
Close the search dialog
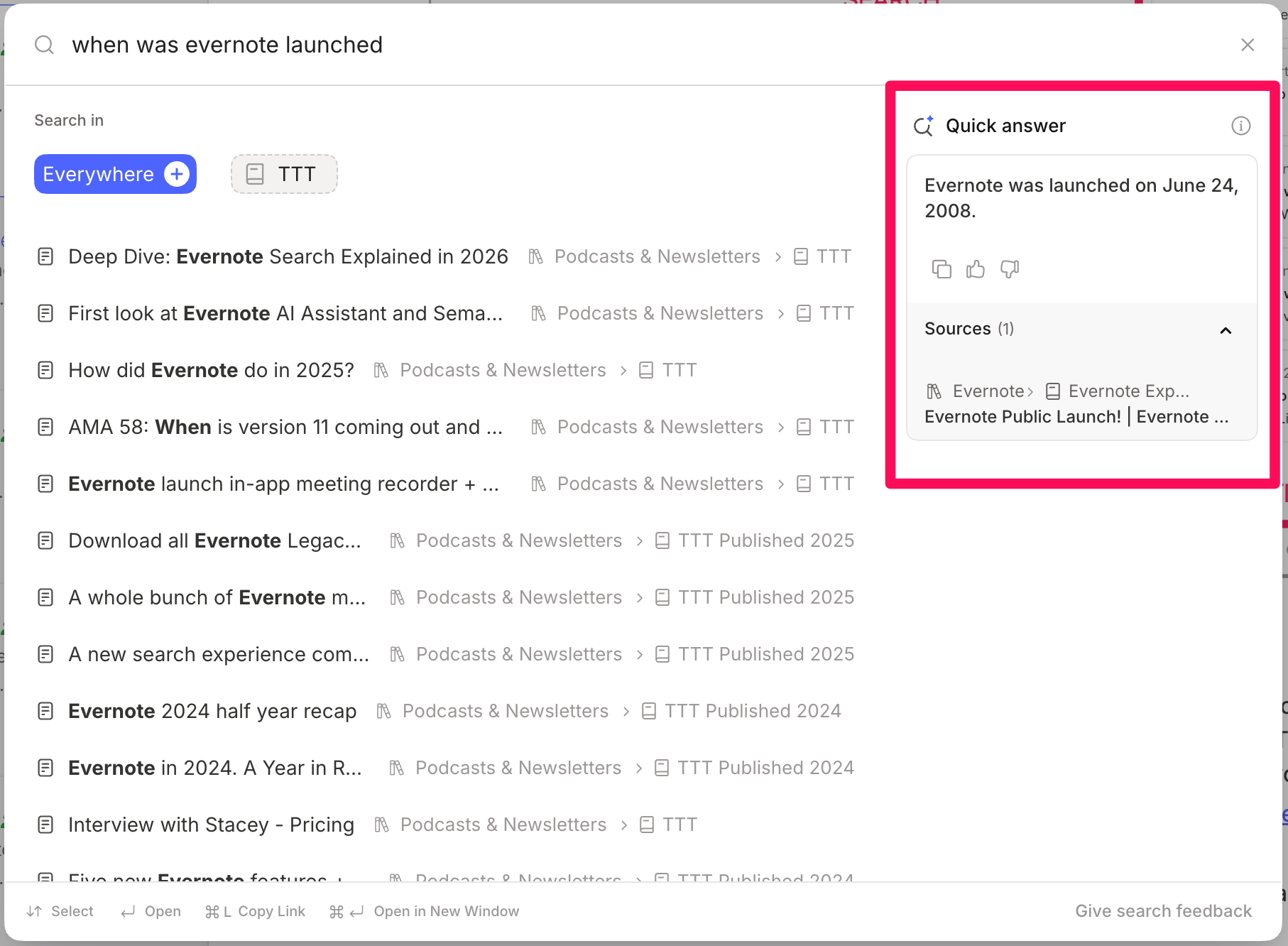(1248, 45)
